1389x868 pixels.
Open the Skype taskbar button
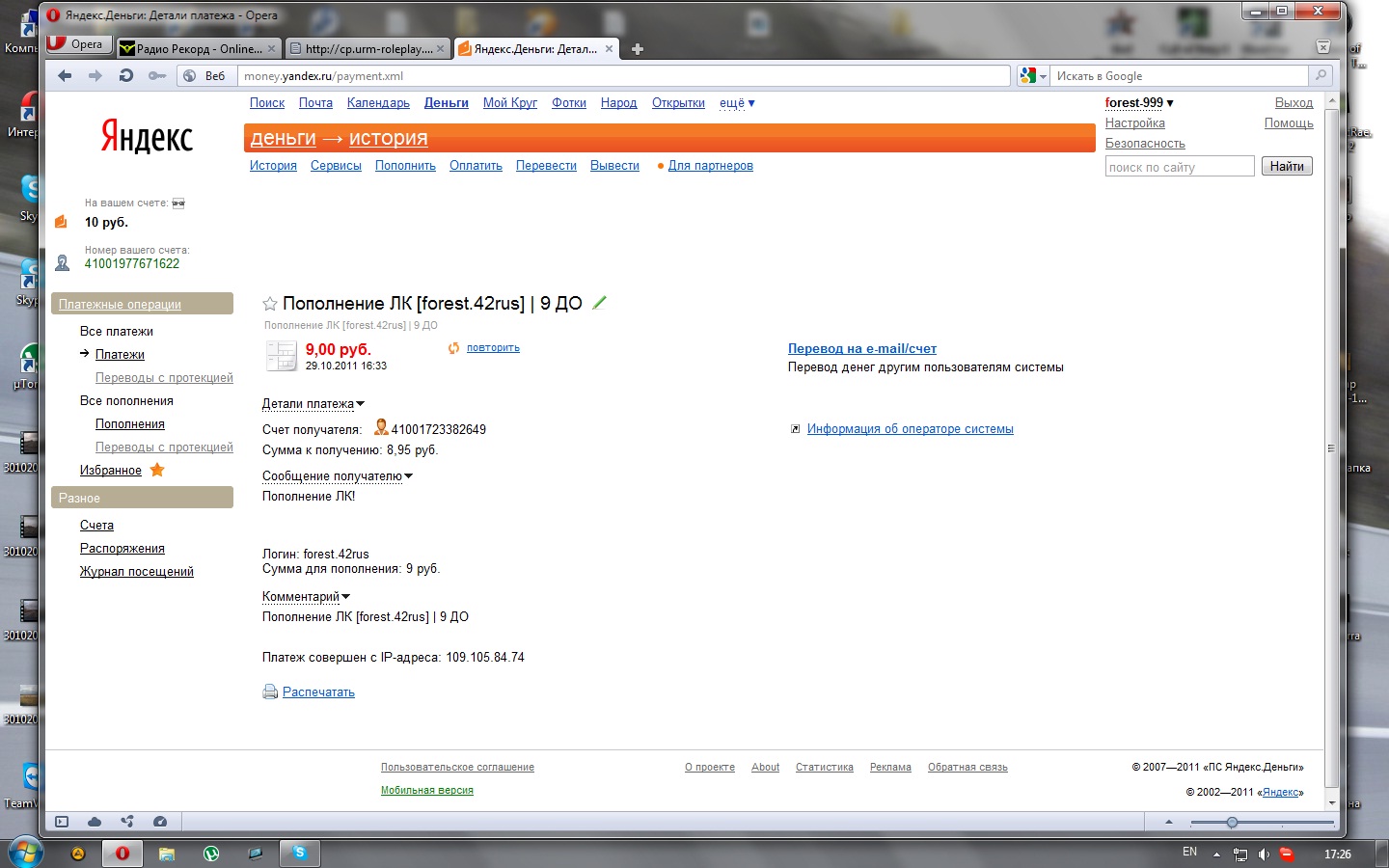(299, 853)
